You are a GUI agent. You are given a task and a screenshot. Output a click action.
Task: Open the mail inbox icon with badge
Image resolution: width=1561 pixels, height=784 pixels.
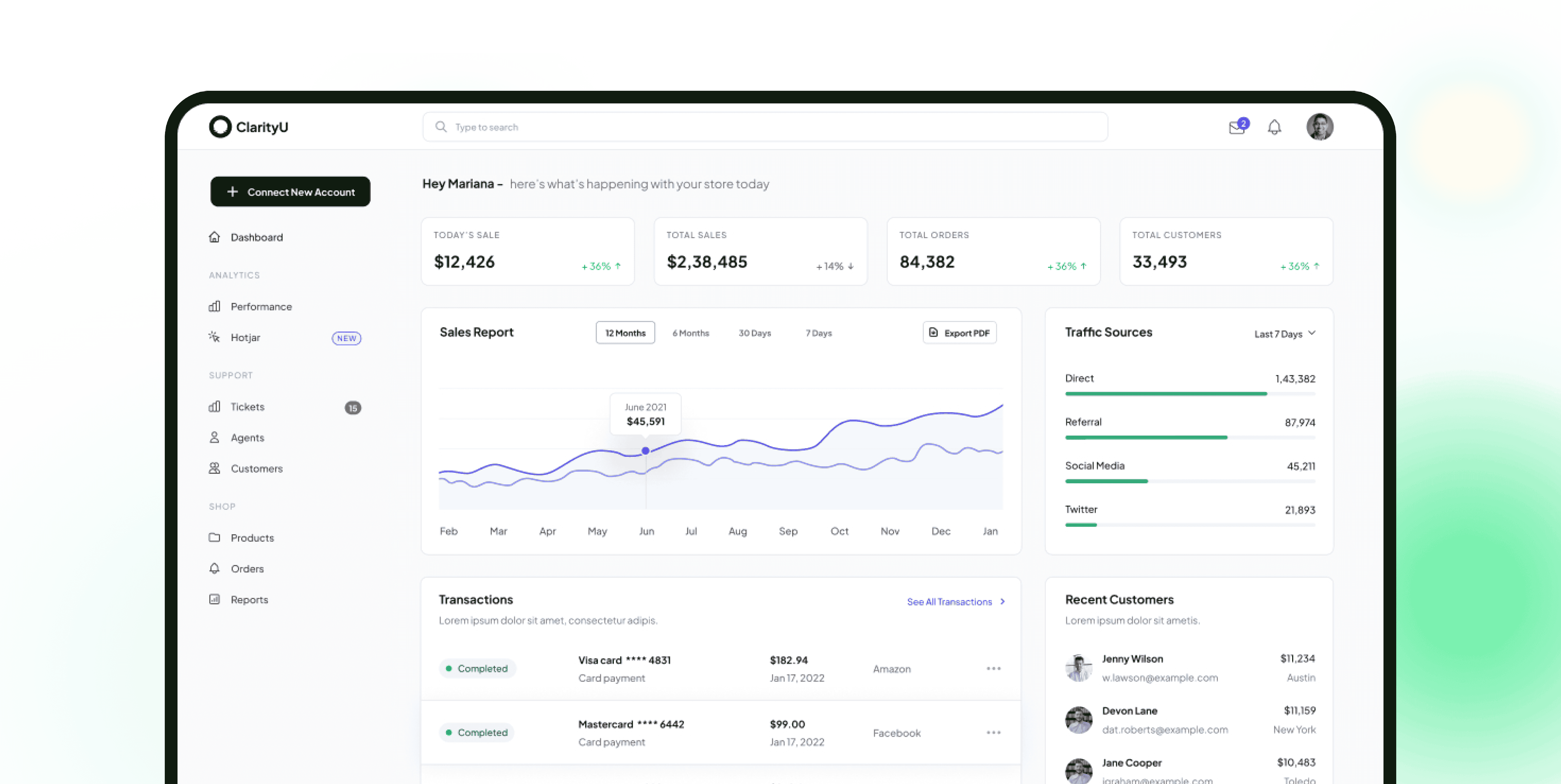click(x=1238, y=127)
